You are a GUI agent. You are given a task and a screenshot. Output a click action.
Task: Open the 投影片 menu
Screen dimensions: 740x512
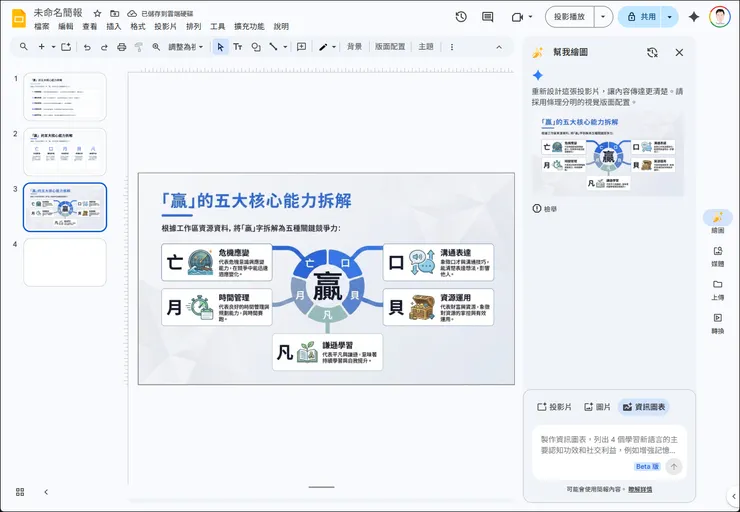coord(165,26)
